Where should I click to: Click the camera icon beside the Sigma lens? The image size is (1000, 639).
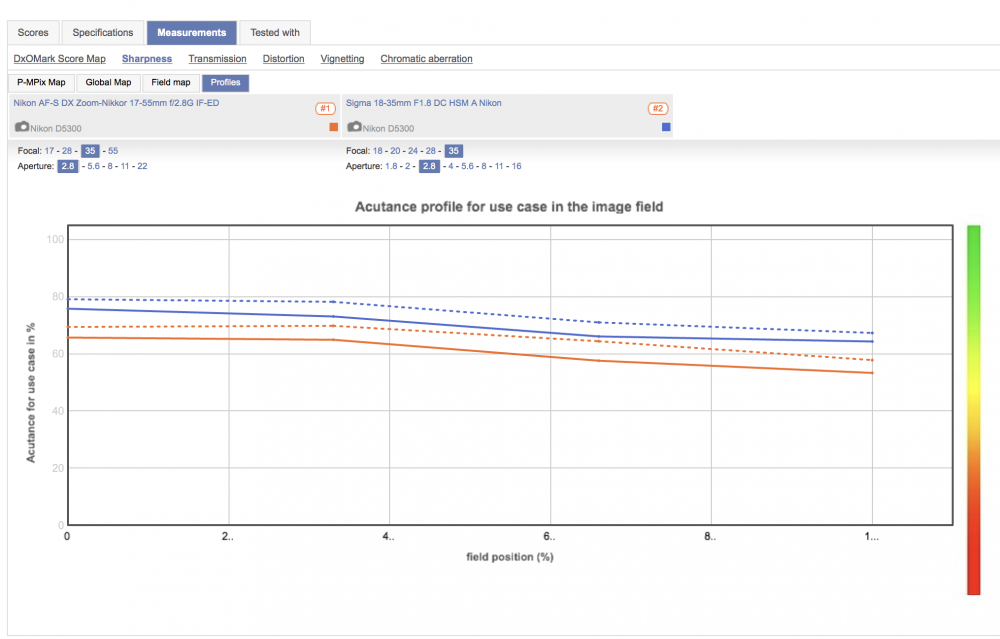355,127
